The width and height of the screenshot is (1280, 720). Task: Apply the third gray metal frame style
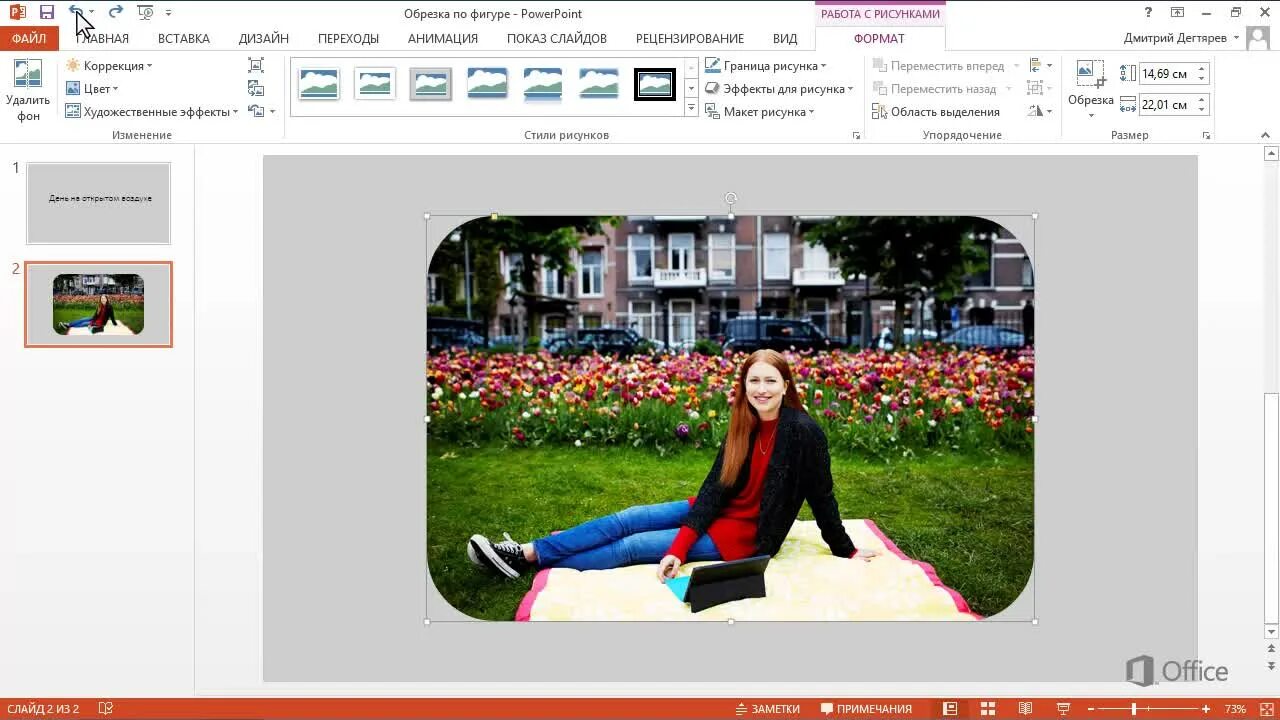click(431, 84)
